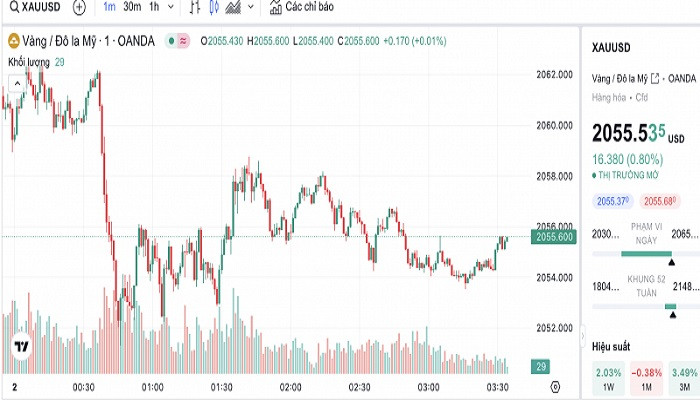Image resolution: width=700 pixels, height=400 pixels.
Task: Click the gold symbol logo icon
Action: click(14, 41)
